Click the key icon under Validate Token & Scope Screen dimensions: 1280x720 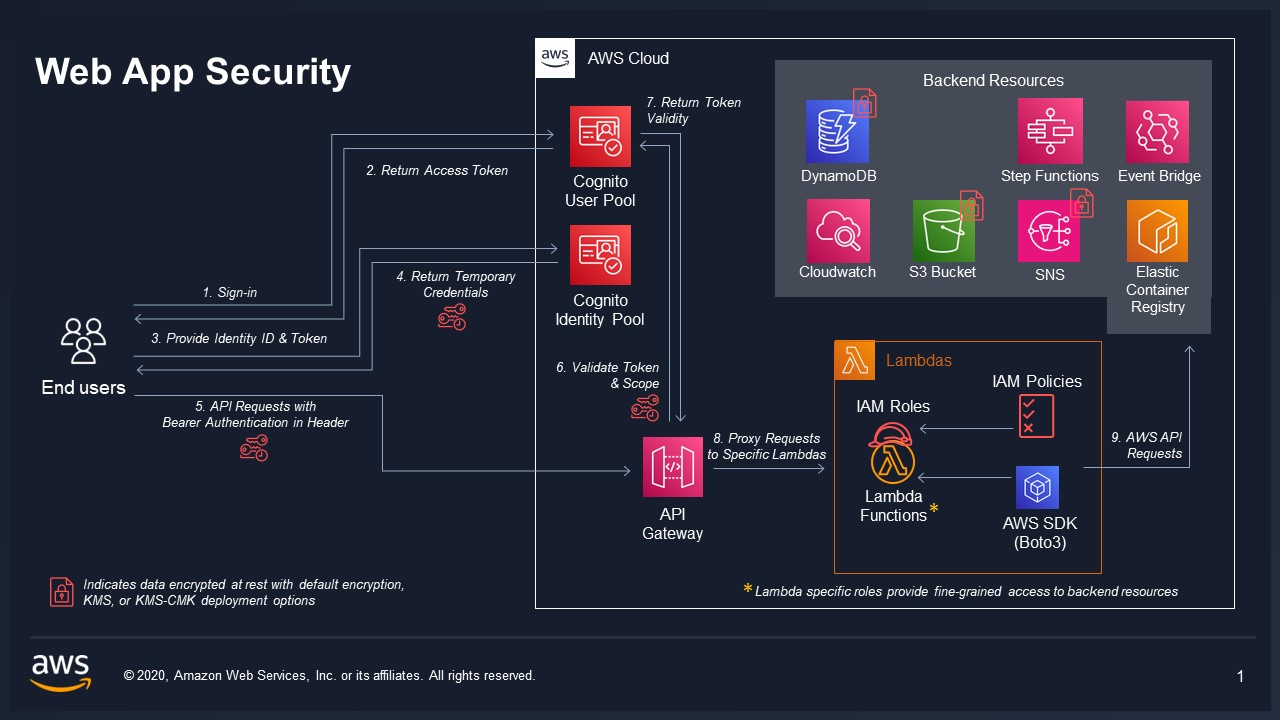coord(645,407)
